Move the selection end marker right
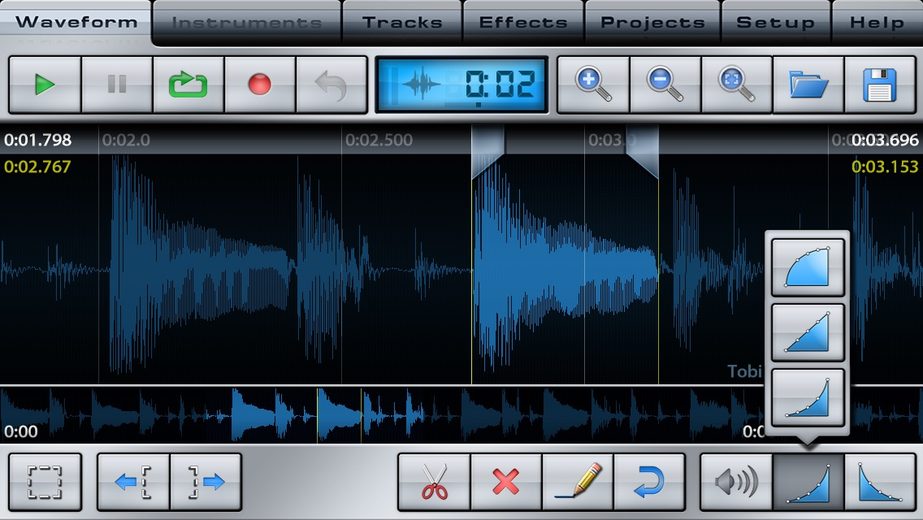The image size is (923, 520). pyautogui.click(x=206, y=482)
